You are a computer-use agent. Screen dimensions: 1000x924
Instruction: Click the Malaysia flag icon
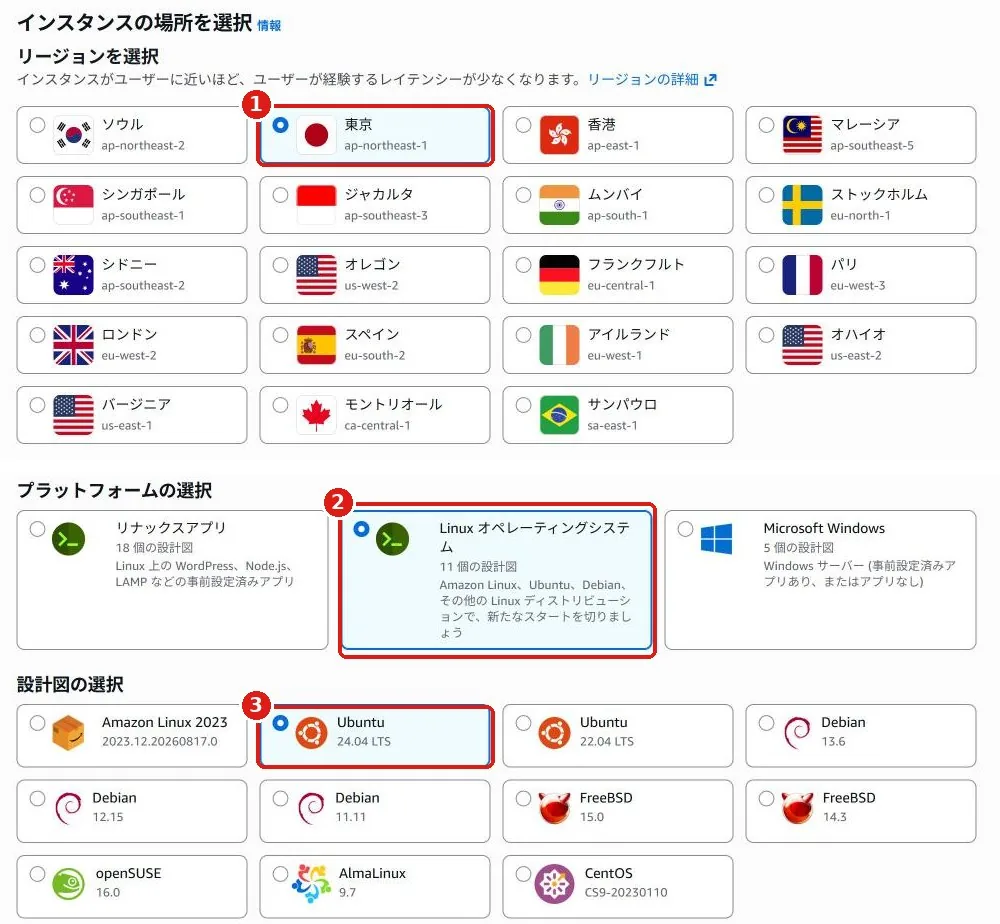pos(802,135)
